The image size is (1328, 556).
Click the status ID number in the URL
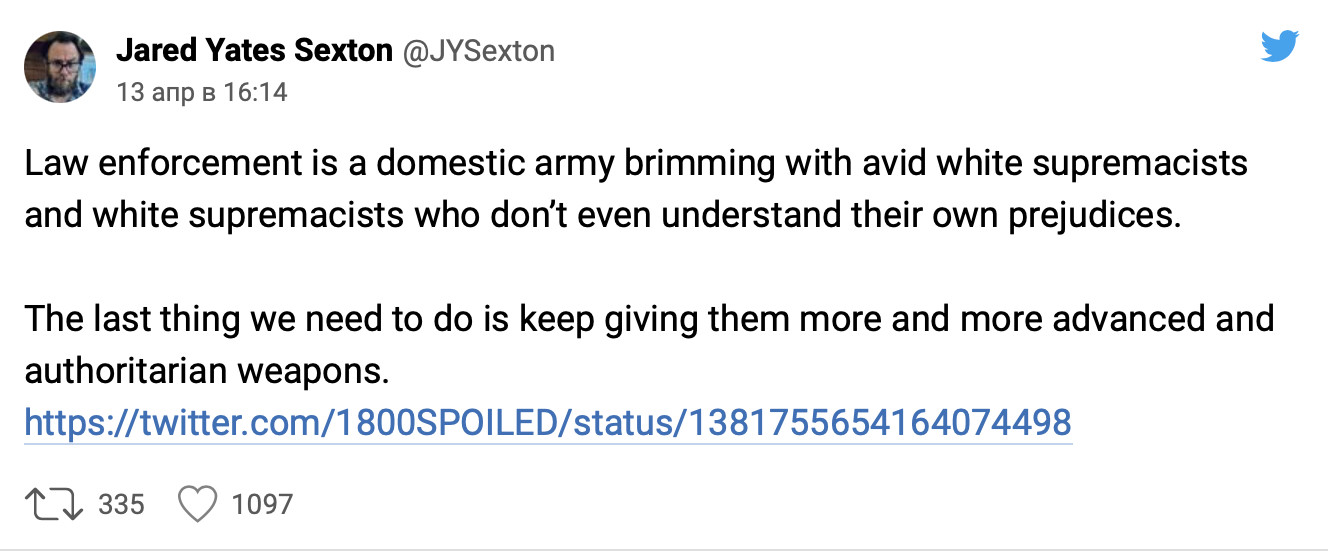click(875, 422)
